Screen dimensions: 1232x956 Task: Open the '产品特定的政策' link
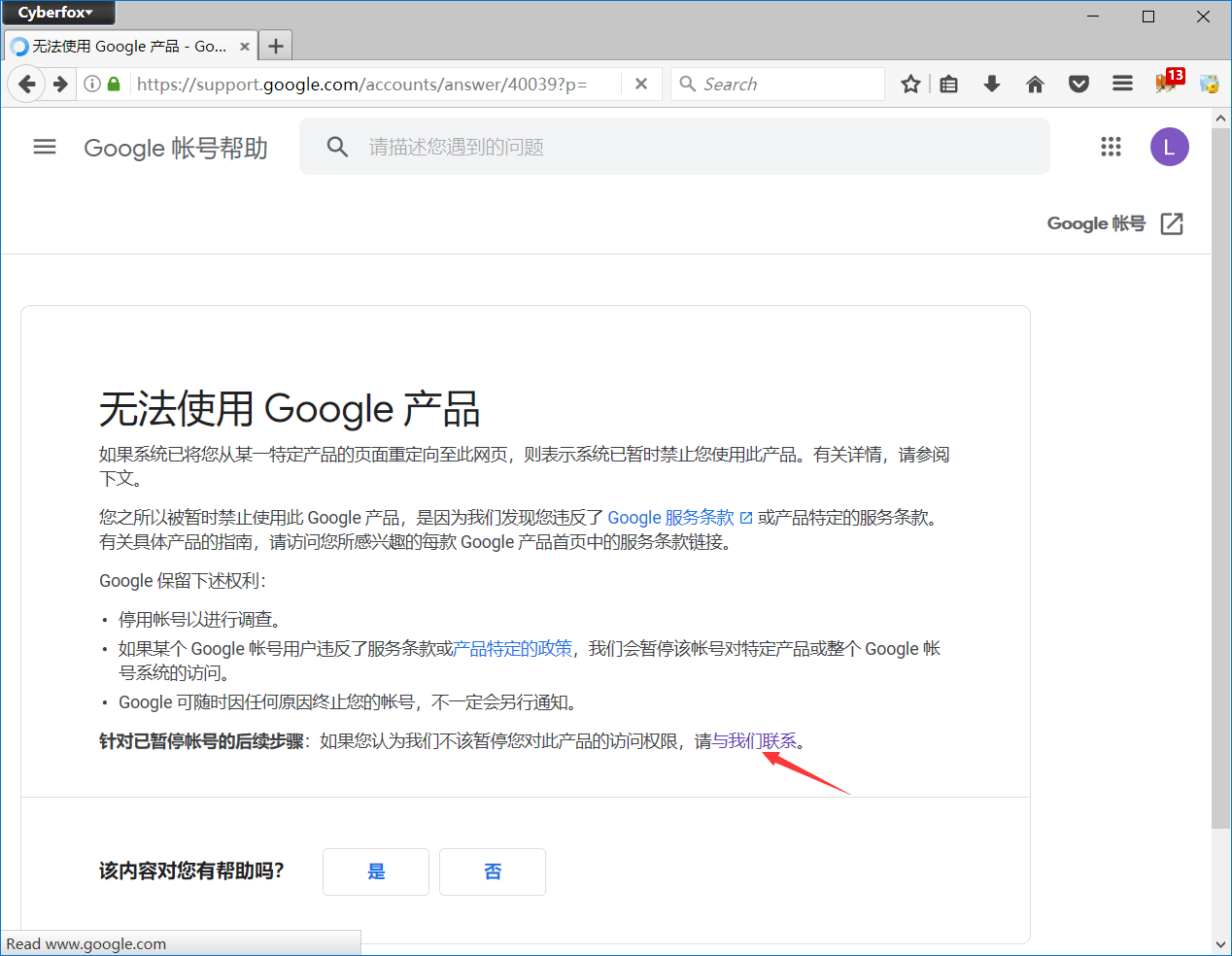(513, 649)
